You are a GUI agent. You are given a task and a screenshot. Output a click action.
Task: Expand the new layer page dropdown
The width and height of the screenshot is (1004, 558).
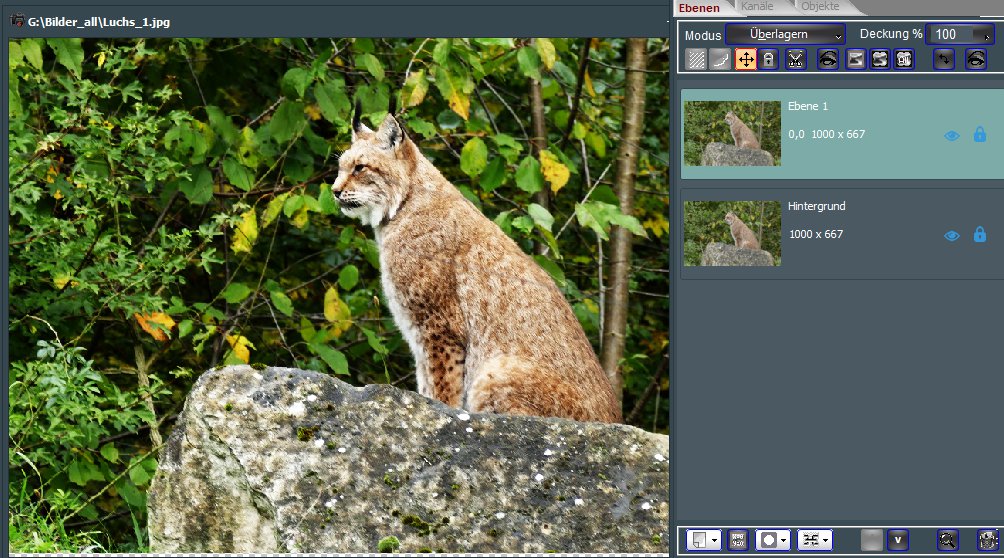704,539
